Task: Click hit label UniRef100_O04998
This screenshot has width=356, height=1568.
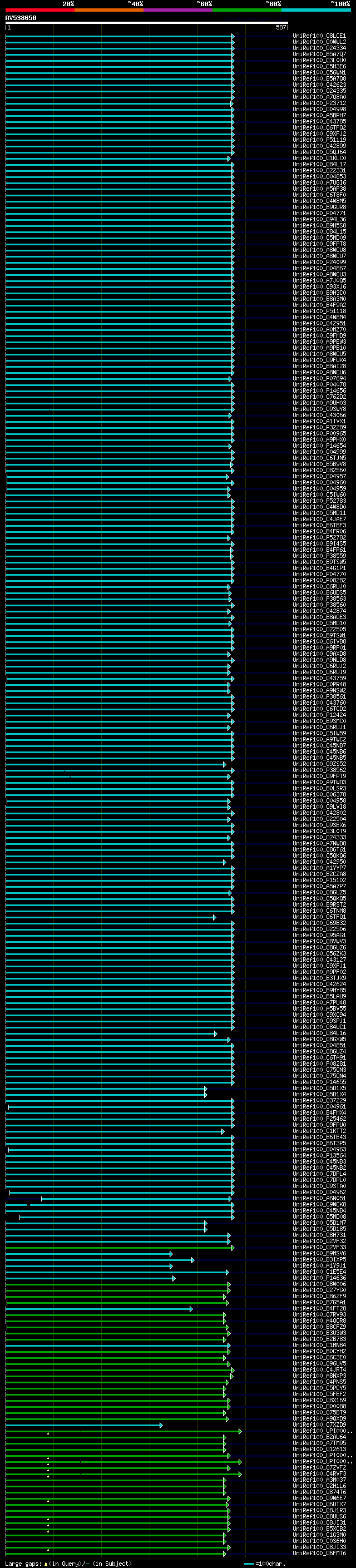Action: coord(319,110)
